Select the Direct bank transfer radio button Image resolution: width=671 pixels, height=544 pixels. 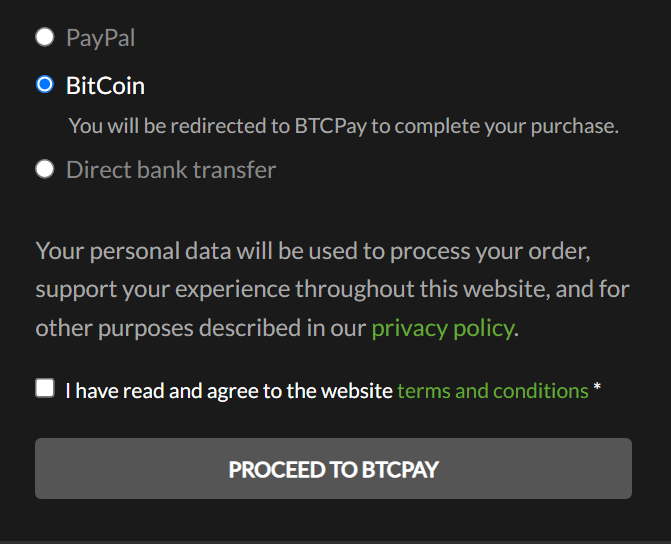coord(44,169)
